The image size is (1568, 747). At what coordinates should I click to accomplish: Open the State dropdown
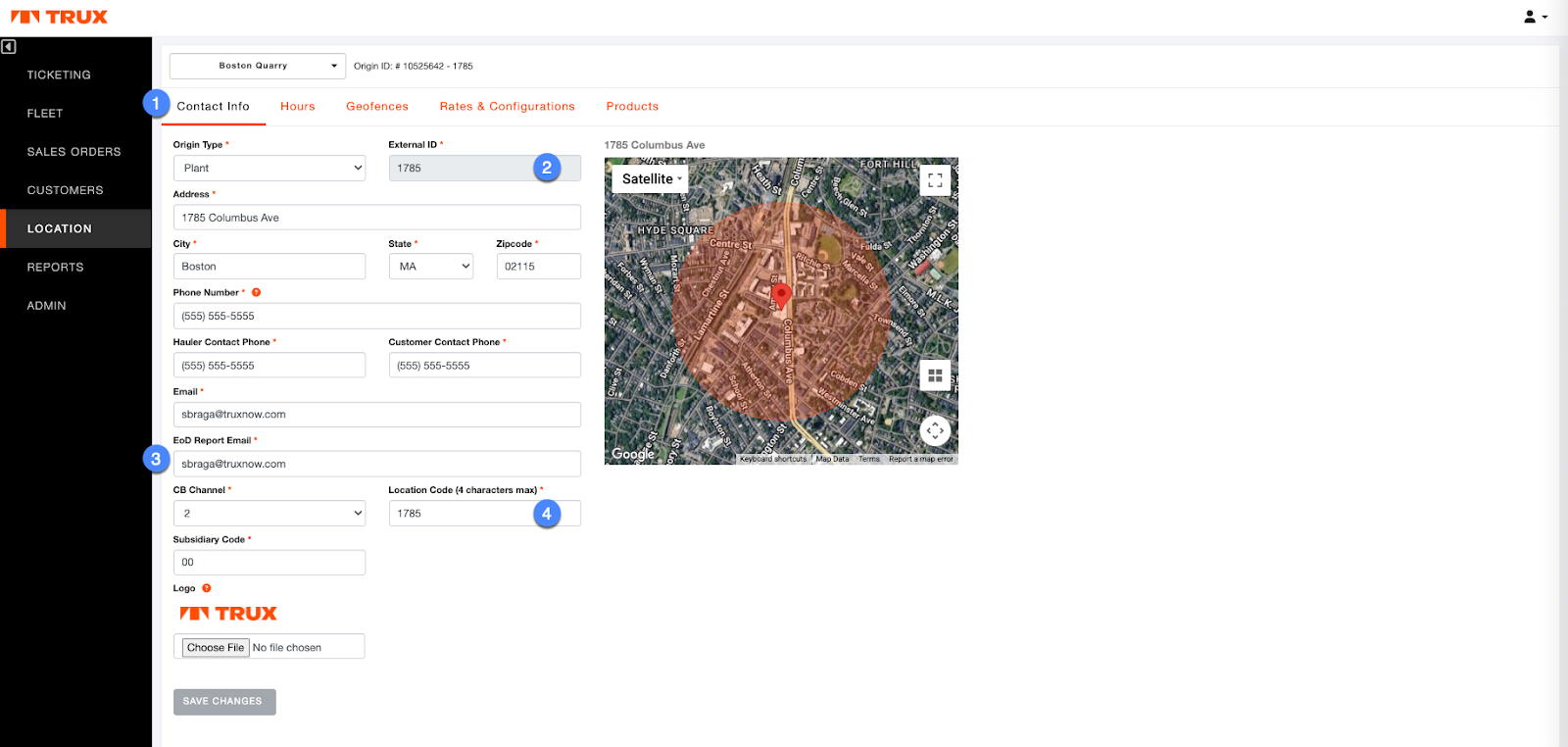click(x=430, y=267)
